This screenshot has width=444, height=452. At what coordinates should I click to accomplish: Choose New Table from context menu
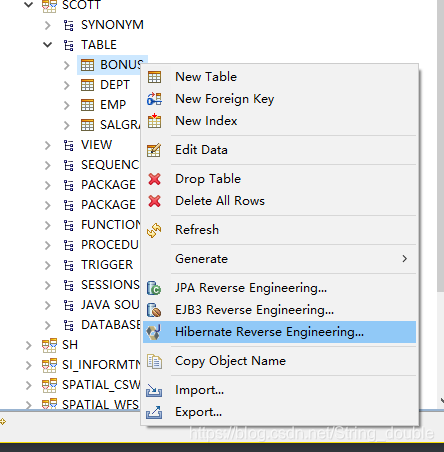tap(279, 77)
